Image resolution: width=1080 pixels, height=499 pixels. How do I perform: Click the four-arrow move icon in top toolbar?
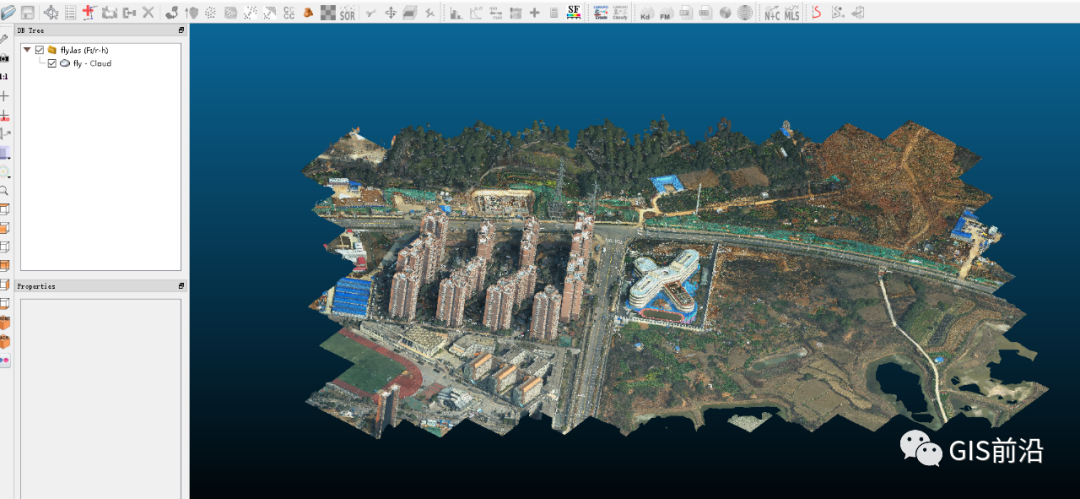pyautogui.click(x=391, y=12)
